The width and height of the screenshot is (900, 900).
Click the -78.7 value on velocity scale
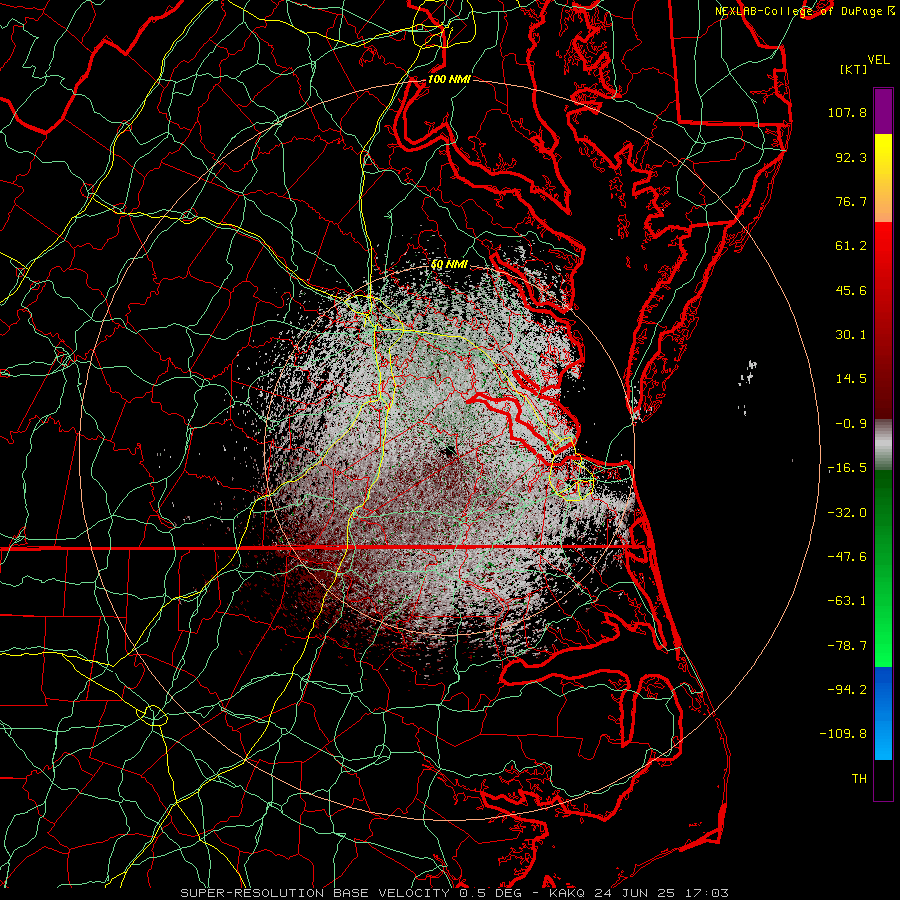point(847,646)
